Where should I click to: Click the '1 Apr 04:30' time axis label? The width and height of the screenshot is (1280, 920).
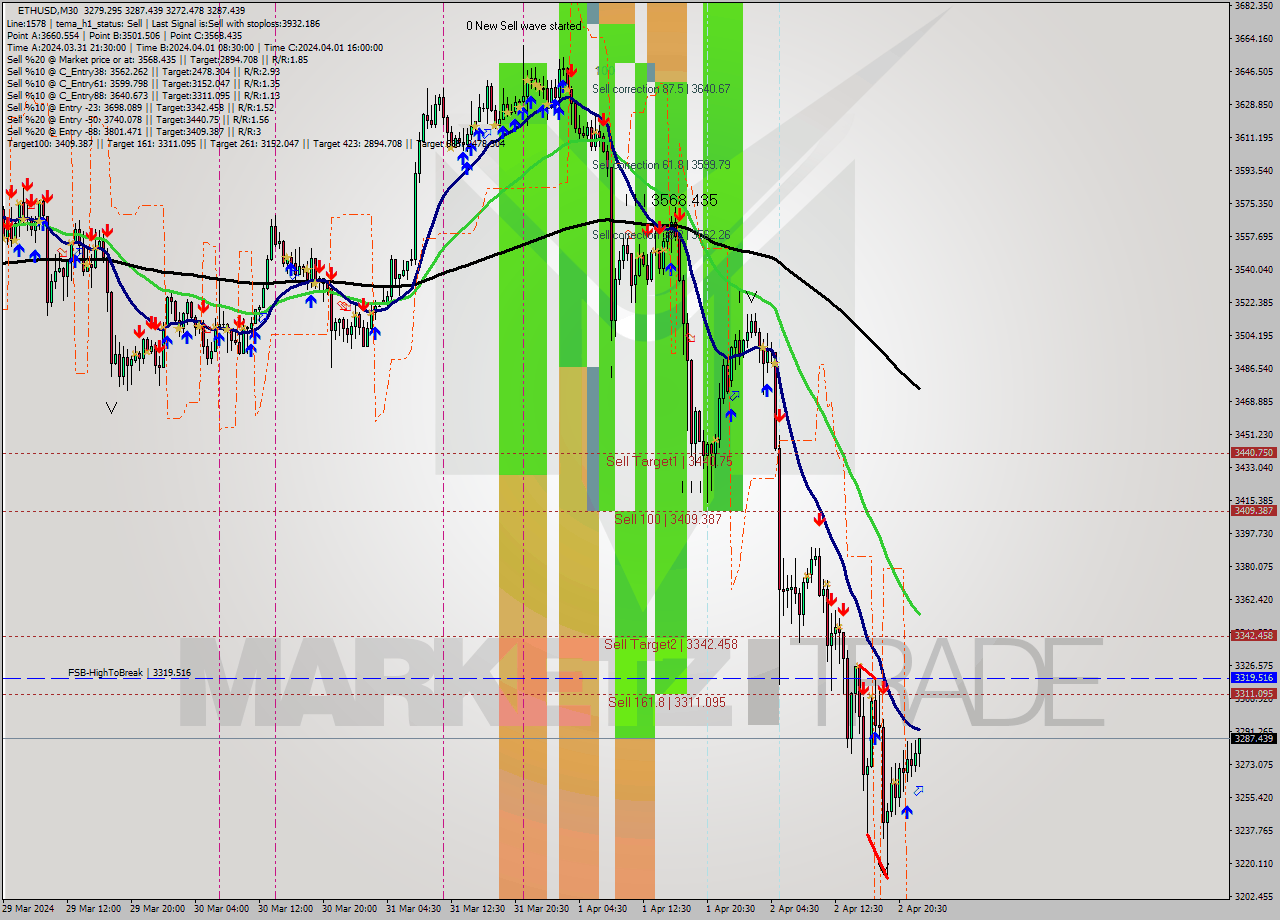coord(603,909)
